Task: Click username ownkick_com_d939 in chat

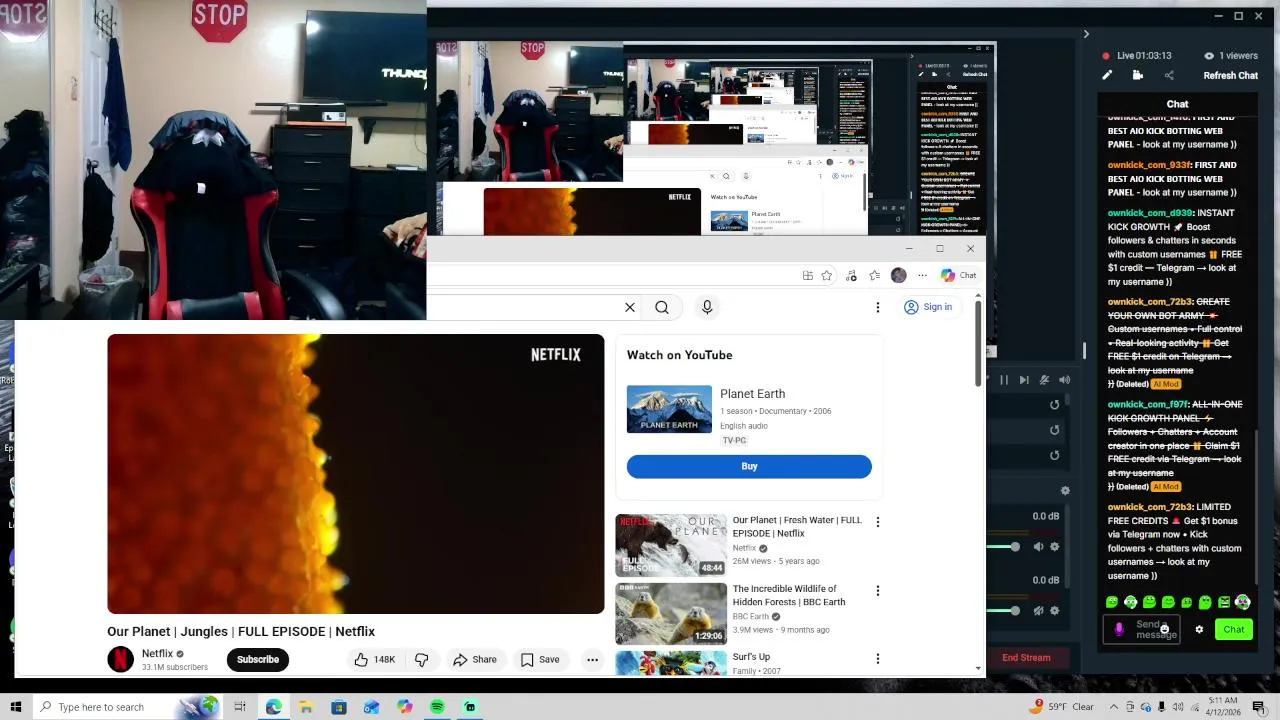Action: pos(1149,213)
